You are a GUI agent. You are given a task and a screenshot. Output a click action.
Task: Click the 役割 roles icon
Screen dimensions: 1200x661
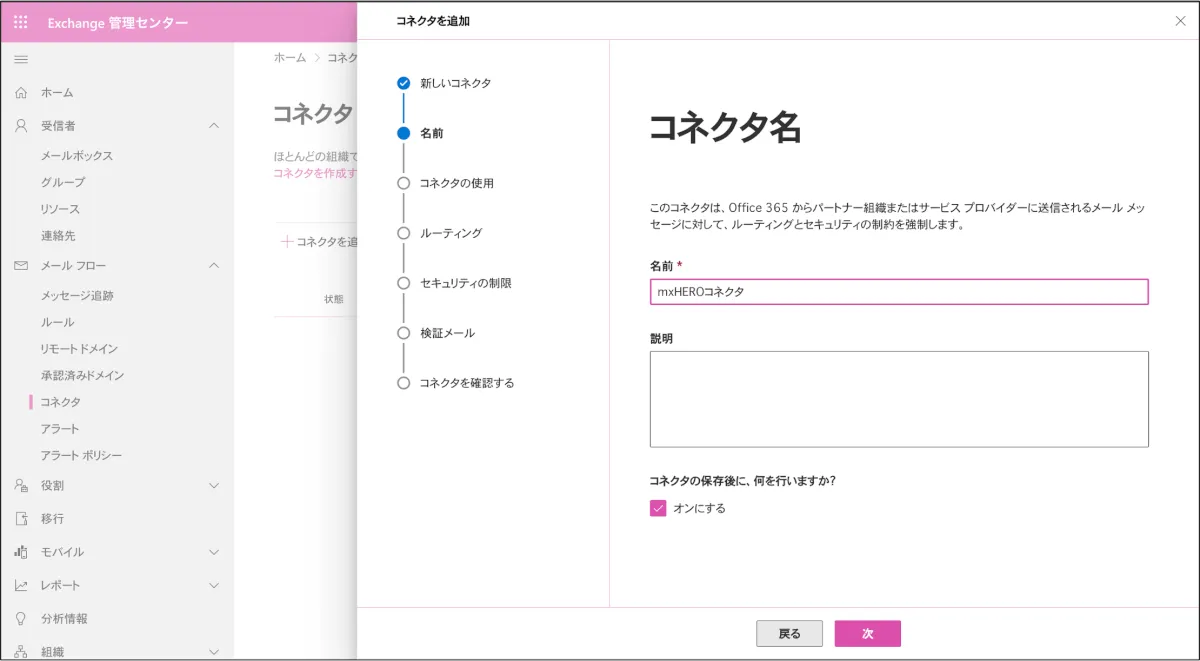click(x=21, y=486)
